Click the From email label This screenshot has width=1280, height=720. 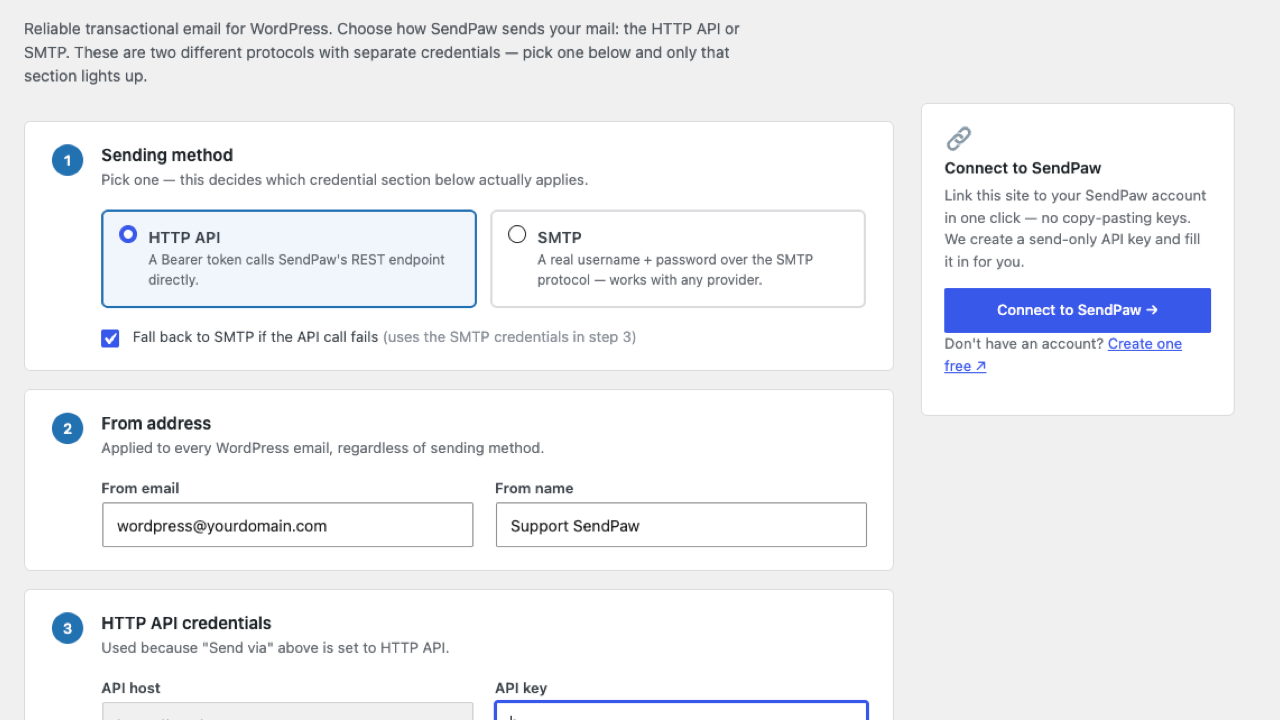click(x=140, y=488)
